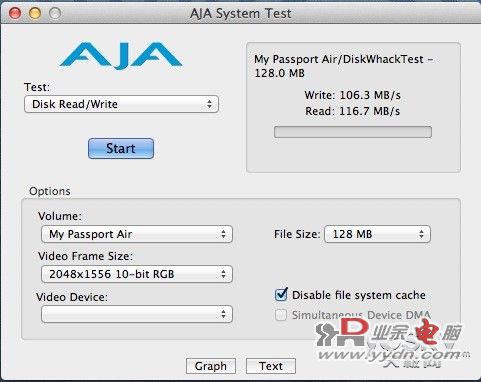Screen dimensions: 481x382
Task: Close the AJA System Test window
Action: [15, 13]
